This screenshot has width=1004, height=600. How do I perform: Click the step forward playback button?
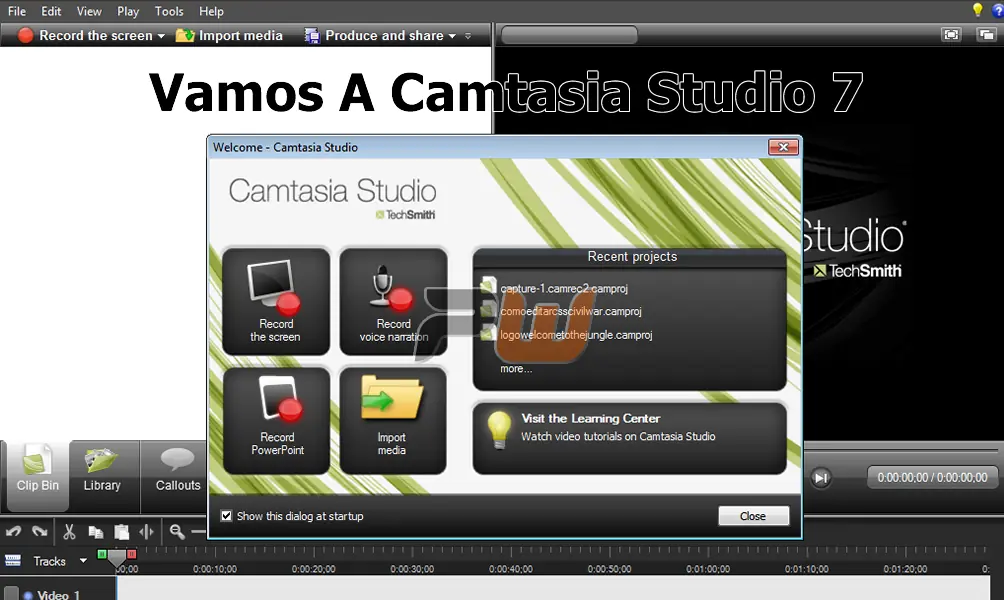[821, 478]
